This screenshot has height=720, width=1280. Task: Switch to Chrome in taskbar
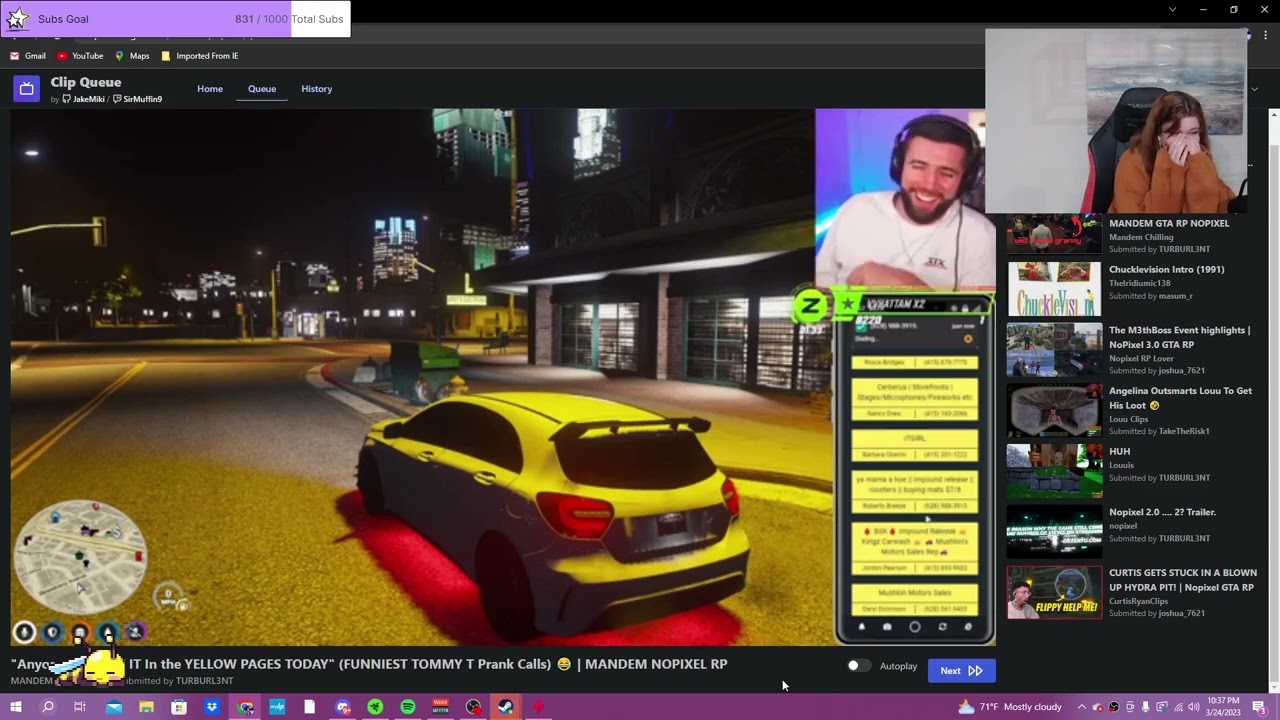[x=245, y=707]
